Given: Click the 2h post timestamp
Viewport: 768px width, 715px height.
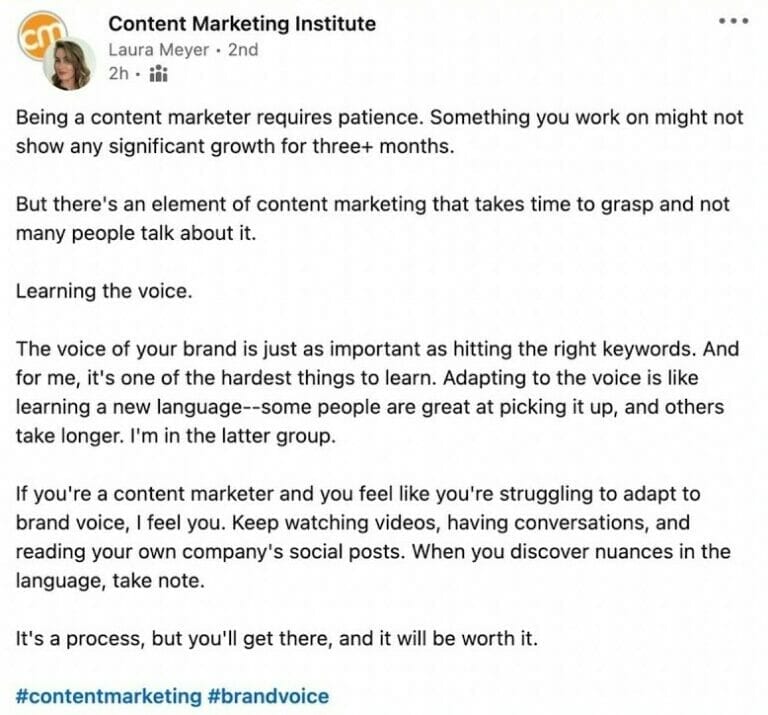Looking at the screenshot, I should (x=119, y=73).
